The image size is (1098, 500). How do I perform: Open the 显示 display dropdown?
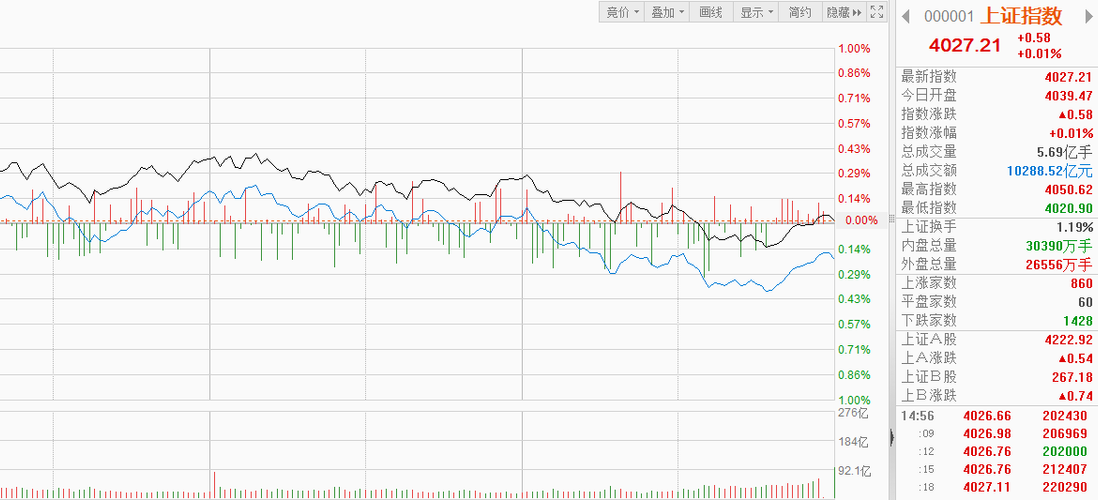pos(756,12)
